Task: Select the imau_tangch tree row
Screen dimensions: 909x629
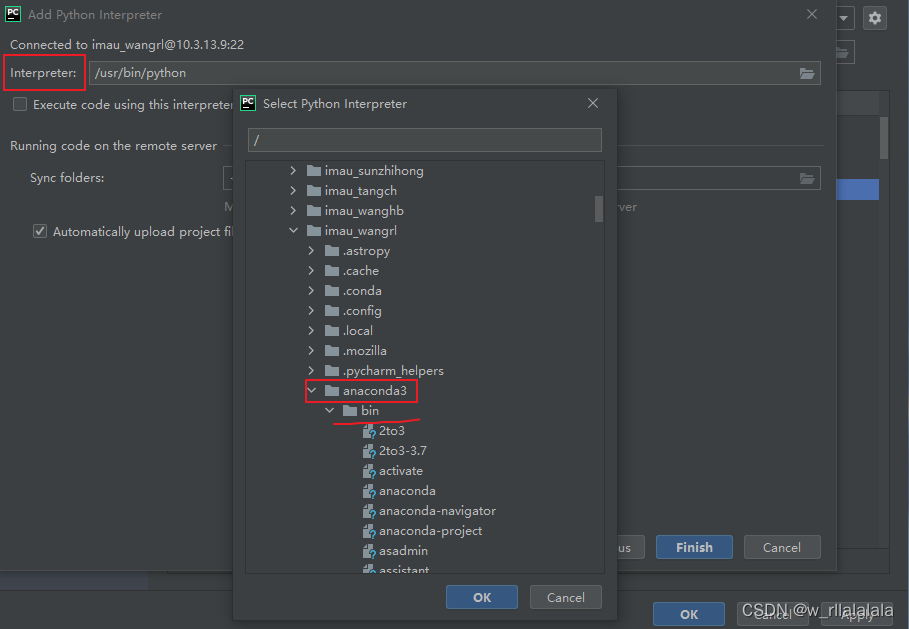Action: pyautogui.click(x=424, y=191)
